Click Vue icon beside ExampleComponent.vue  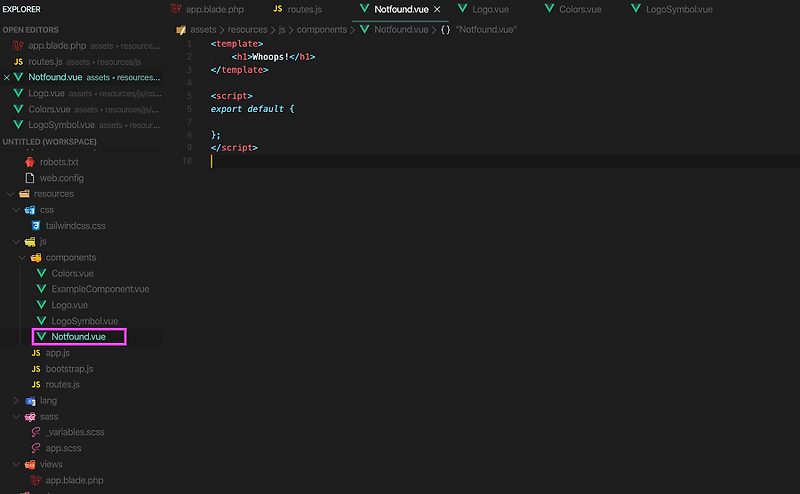[41, 289]
